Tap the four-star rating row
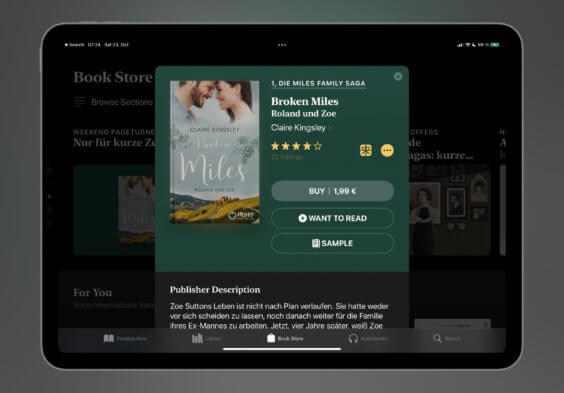This screenshot has width=564, height=393. pyautogui.click(x=296, y=146)
